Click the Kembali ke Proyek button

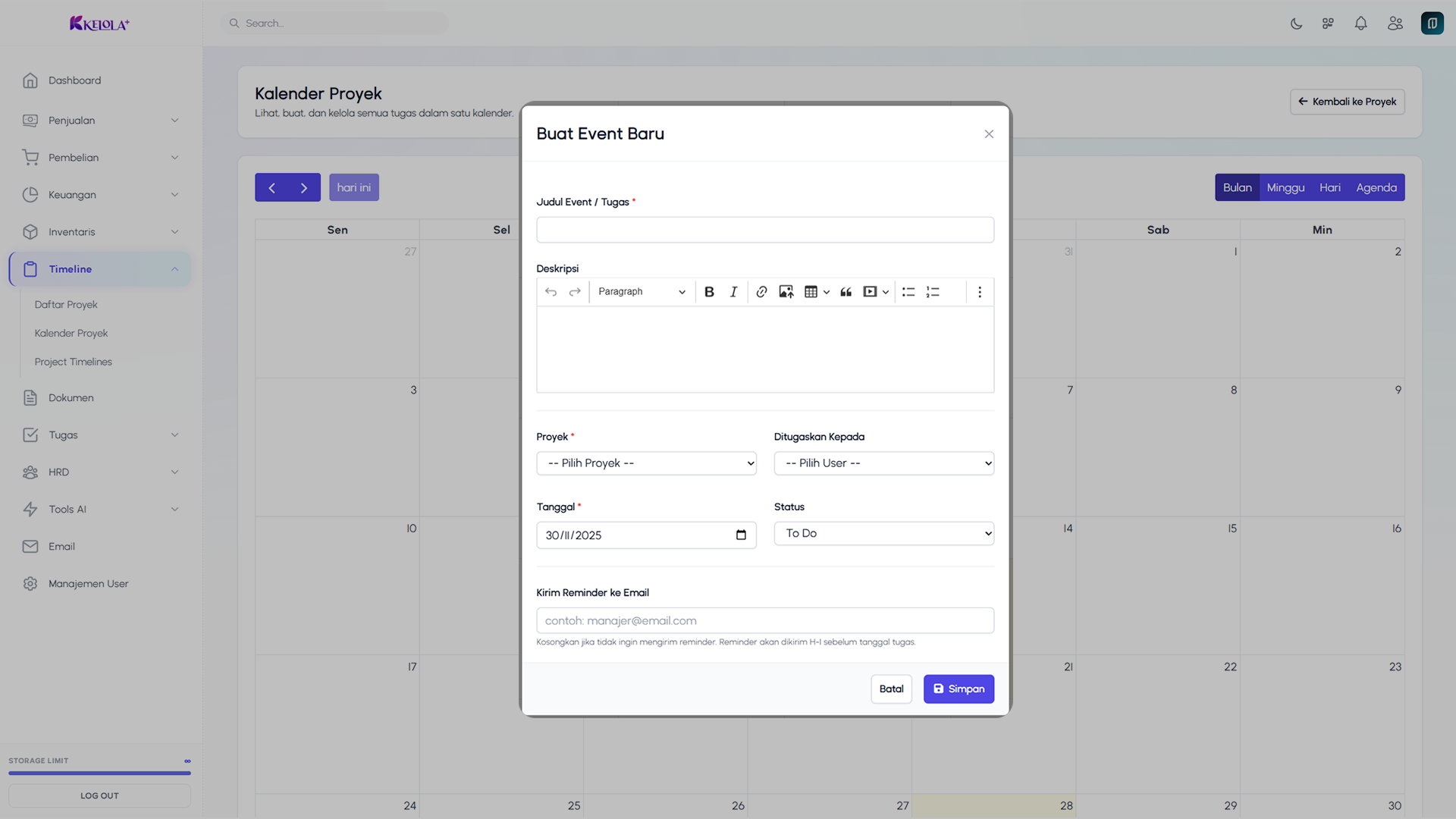click(1347, 102)
